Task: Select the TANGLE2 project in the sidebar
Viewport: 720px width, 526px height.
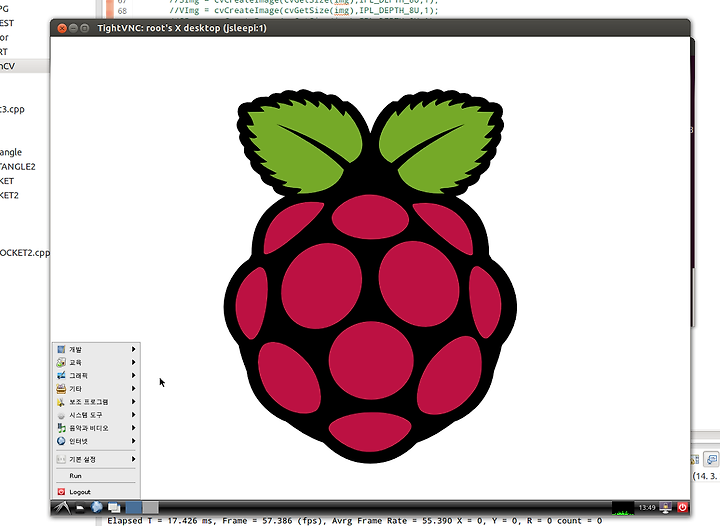Action: coord(17,167)
